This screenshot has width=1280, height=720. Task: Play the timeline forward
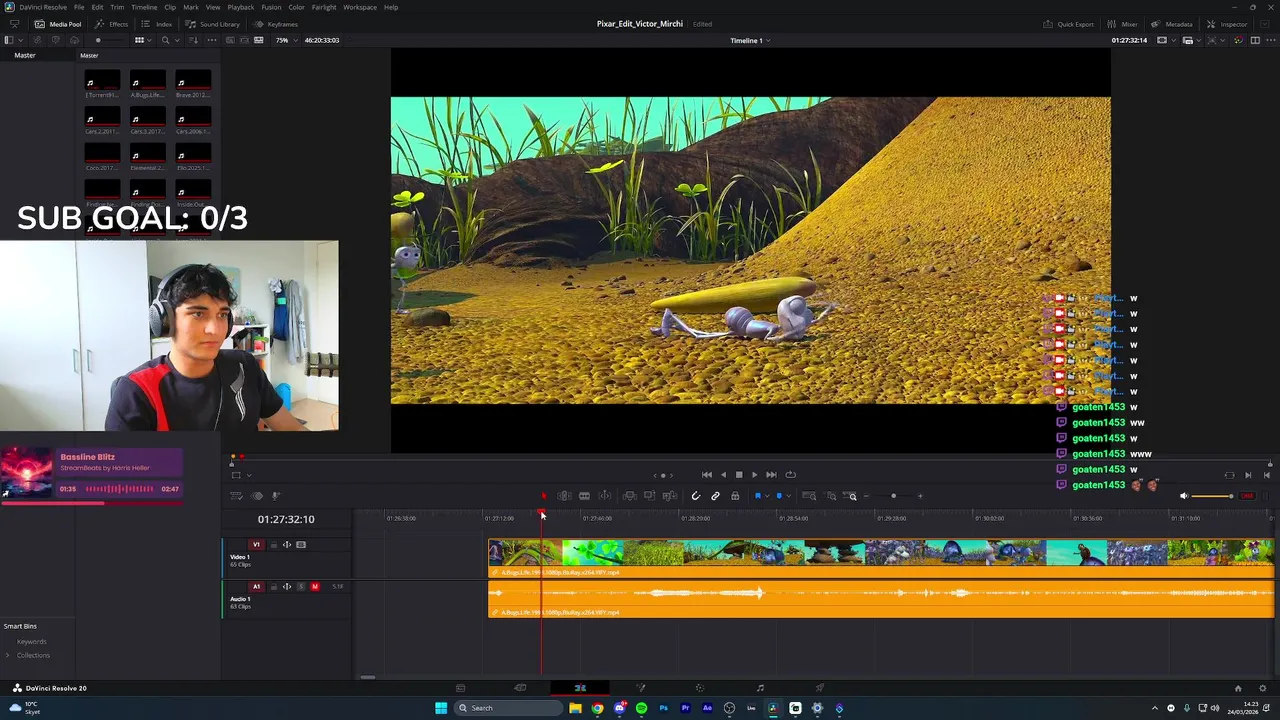click(754, 475)
